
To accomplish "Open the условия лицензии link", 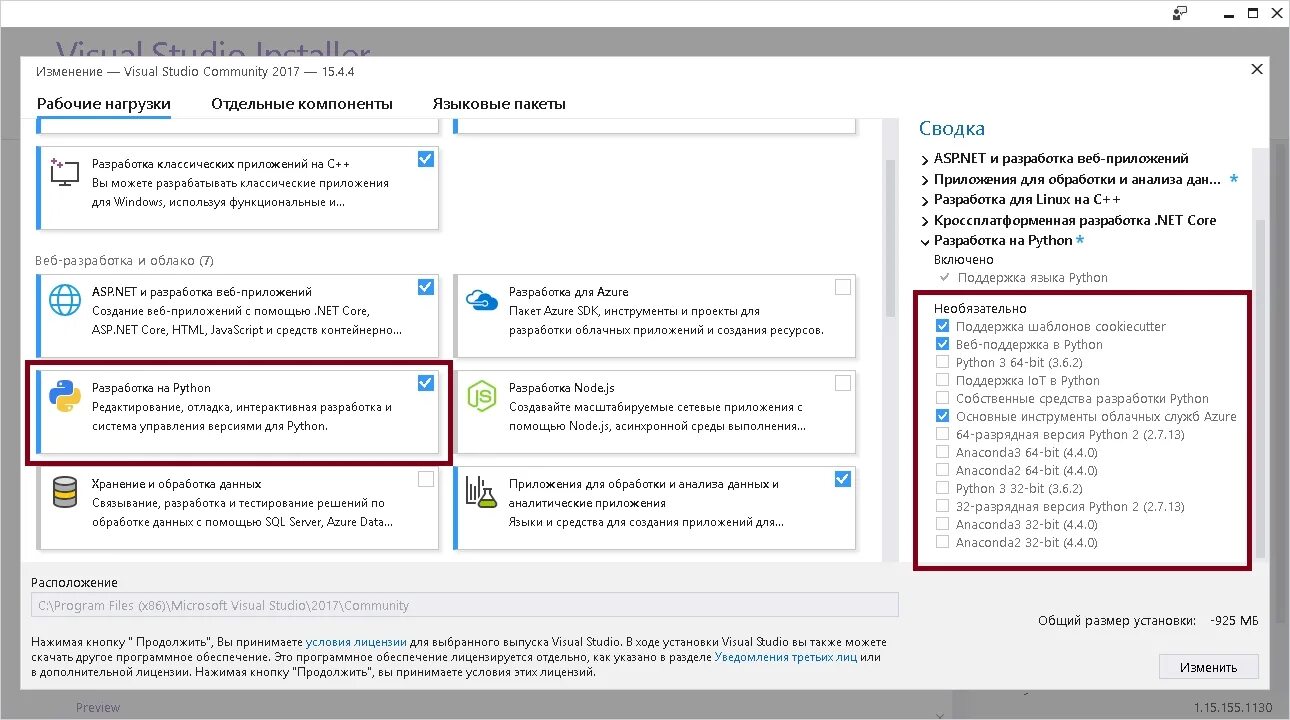I will 356,642.
